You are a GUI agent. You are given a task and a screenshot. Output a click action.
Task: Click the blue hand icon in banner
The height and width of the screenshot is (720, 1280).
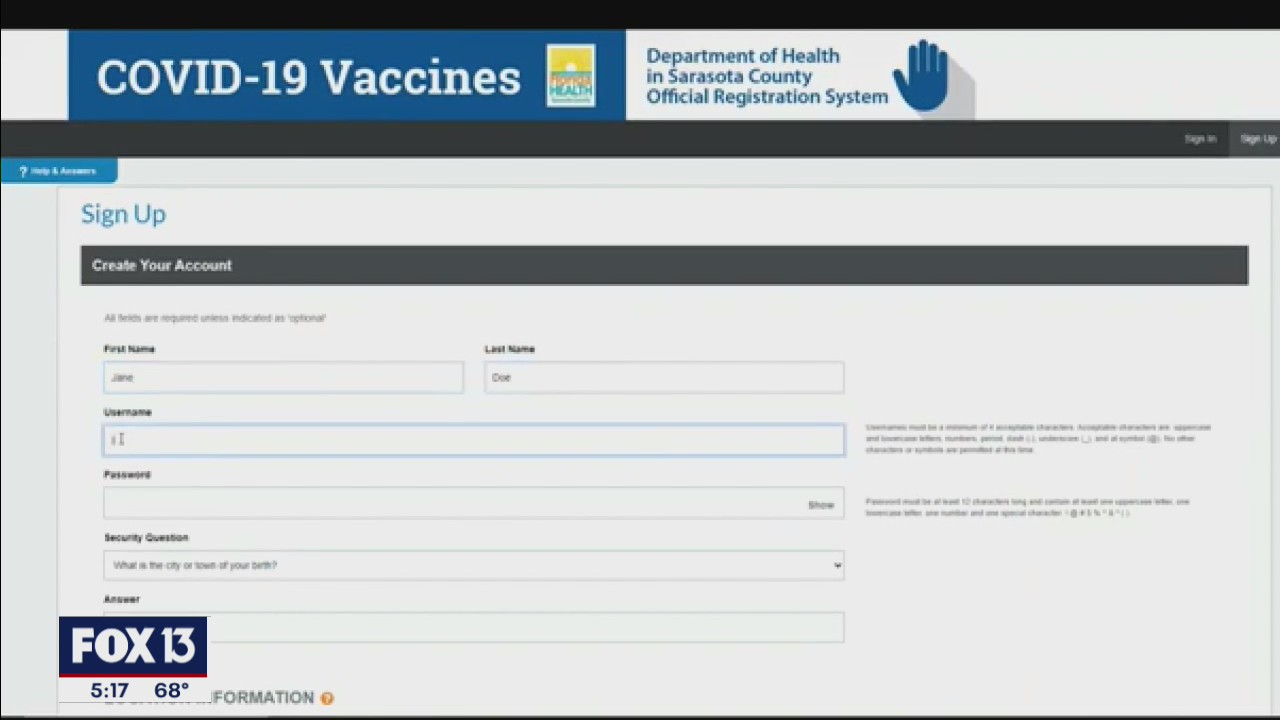pyautogui.click(x=922, y=76)
